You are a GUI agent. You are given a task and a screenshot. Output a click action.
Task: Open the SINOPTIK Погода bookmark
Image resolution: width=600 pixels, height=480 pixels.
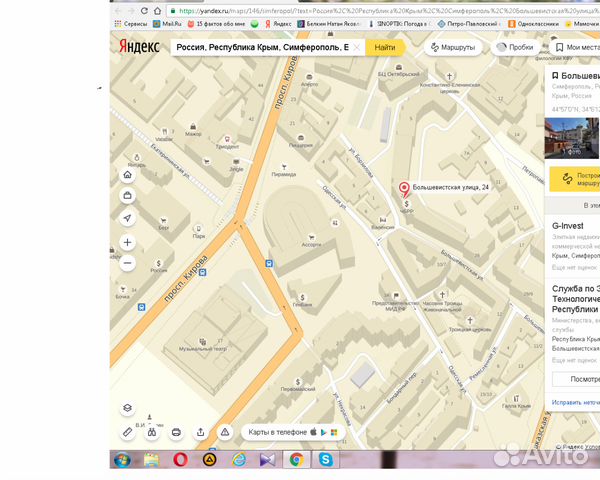click(398, 24)
